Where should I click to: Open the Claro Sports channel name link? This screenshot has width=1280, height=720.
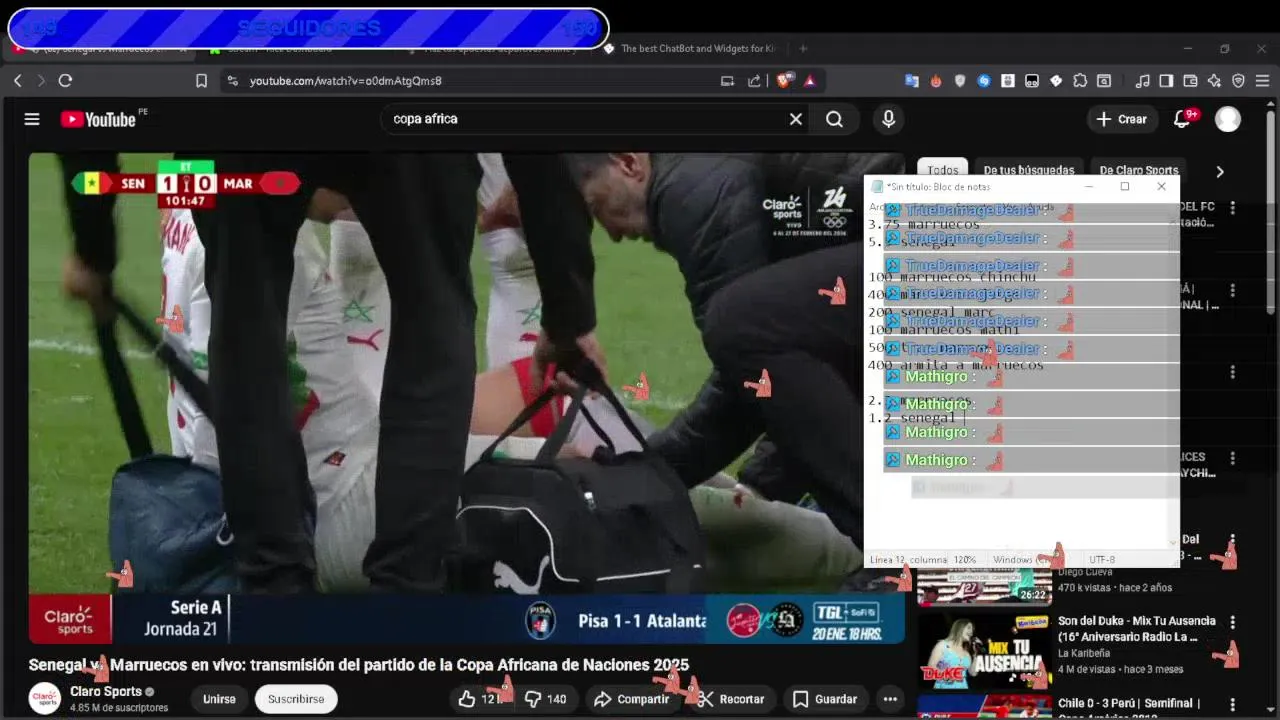tap(106, 691)
